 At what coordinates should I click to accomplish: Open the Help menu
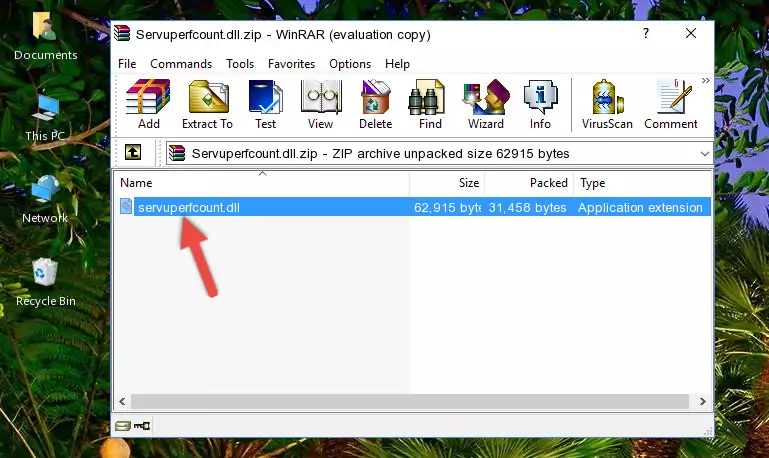pos(397,64)
